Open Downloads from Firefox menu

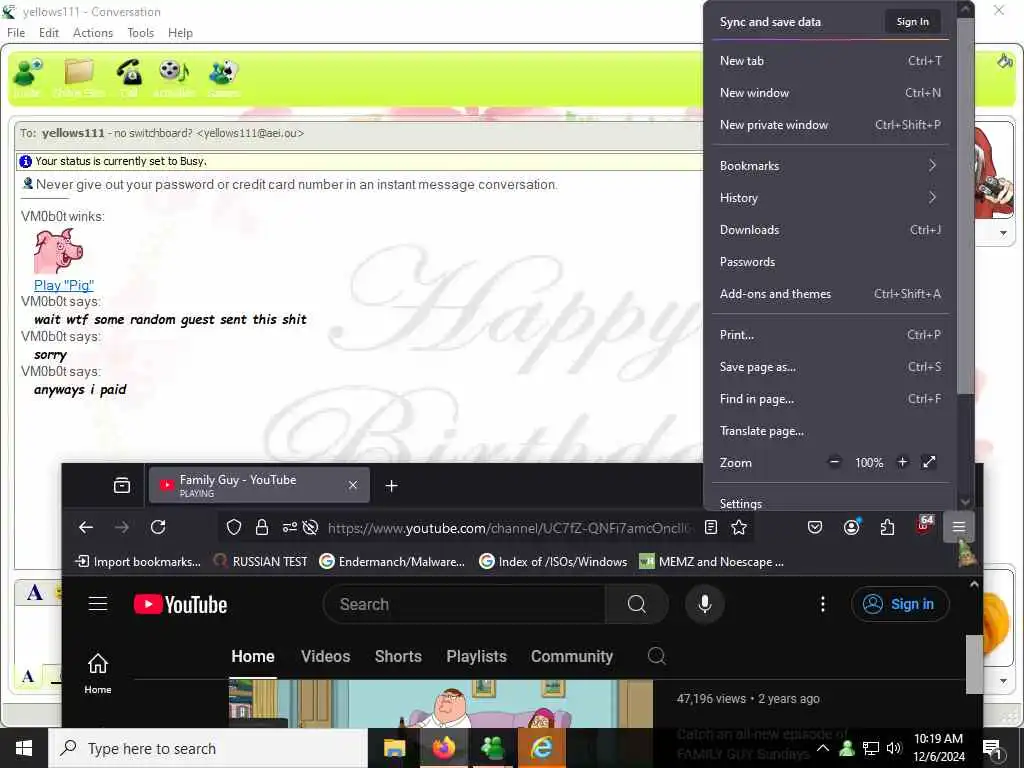click(829, 230)
